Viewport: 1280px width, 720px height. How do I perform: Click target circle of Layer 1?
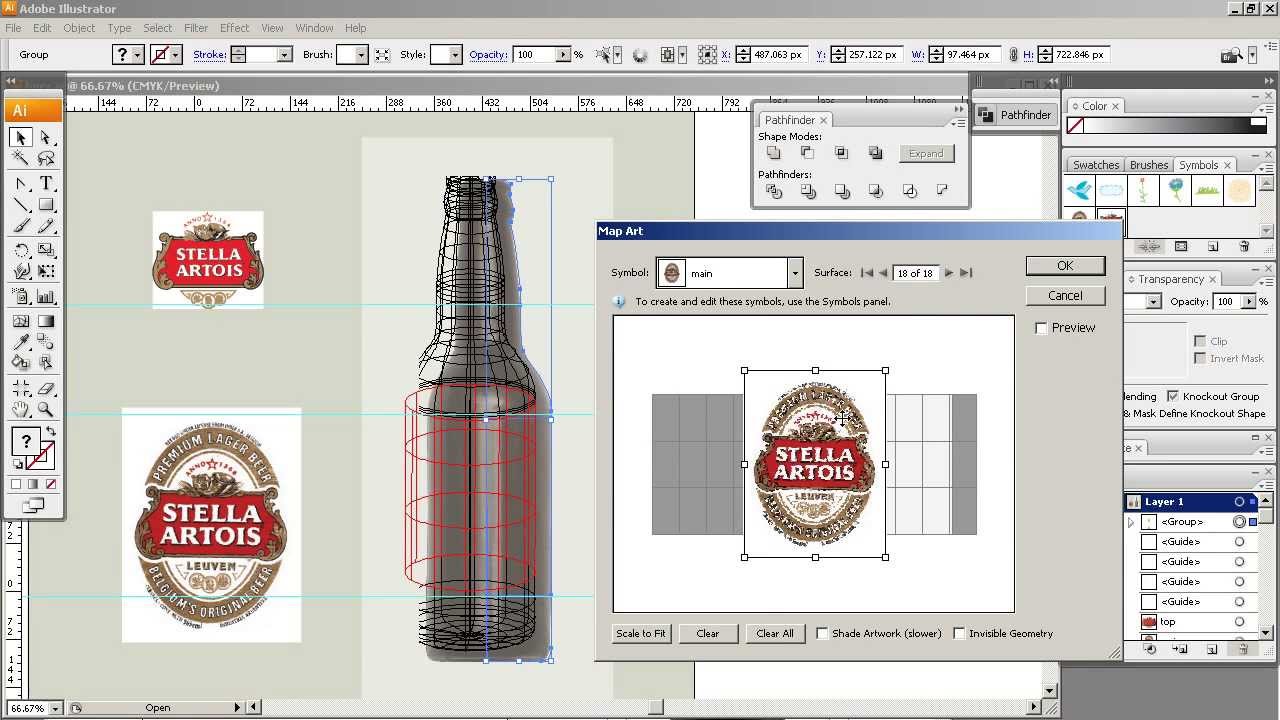click(x=1239, y=502)
